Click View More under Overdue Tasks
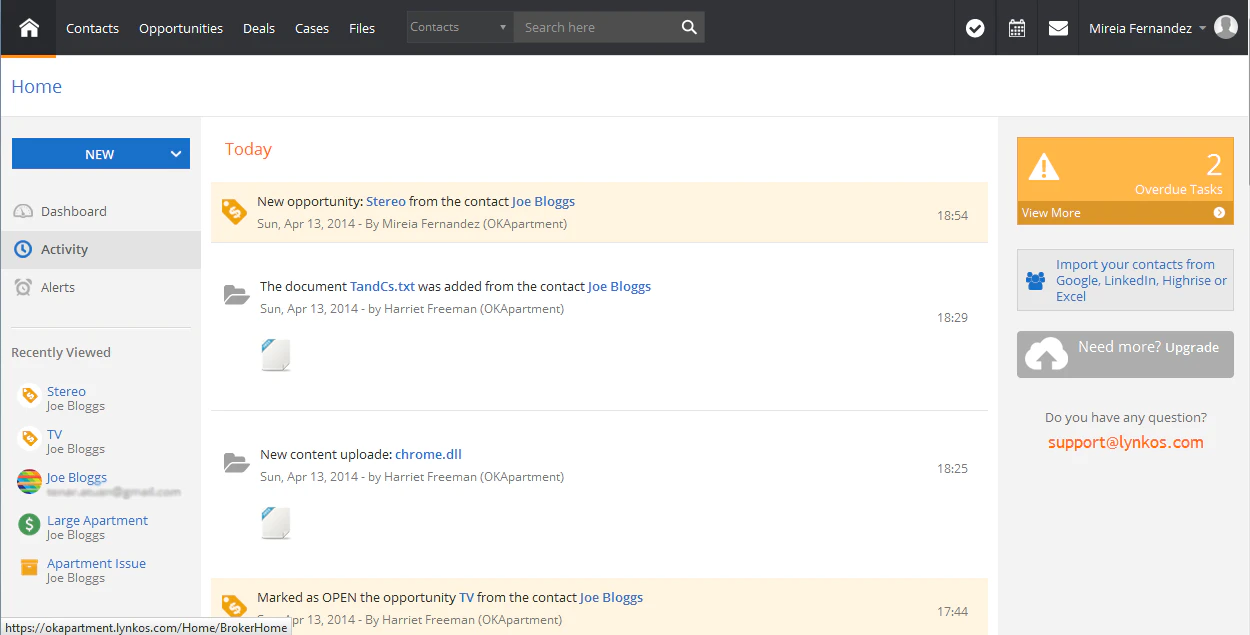Screen dimensions: 1250x635 coord(1051,212)
